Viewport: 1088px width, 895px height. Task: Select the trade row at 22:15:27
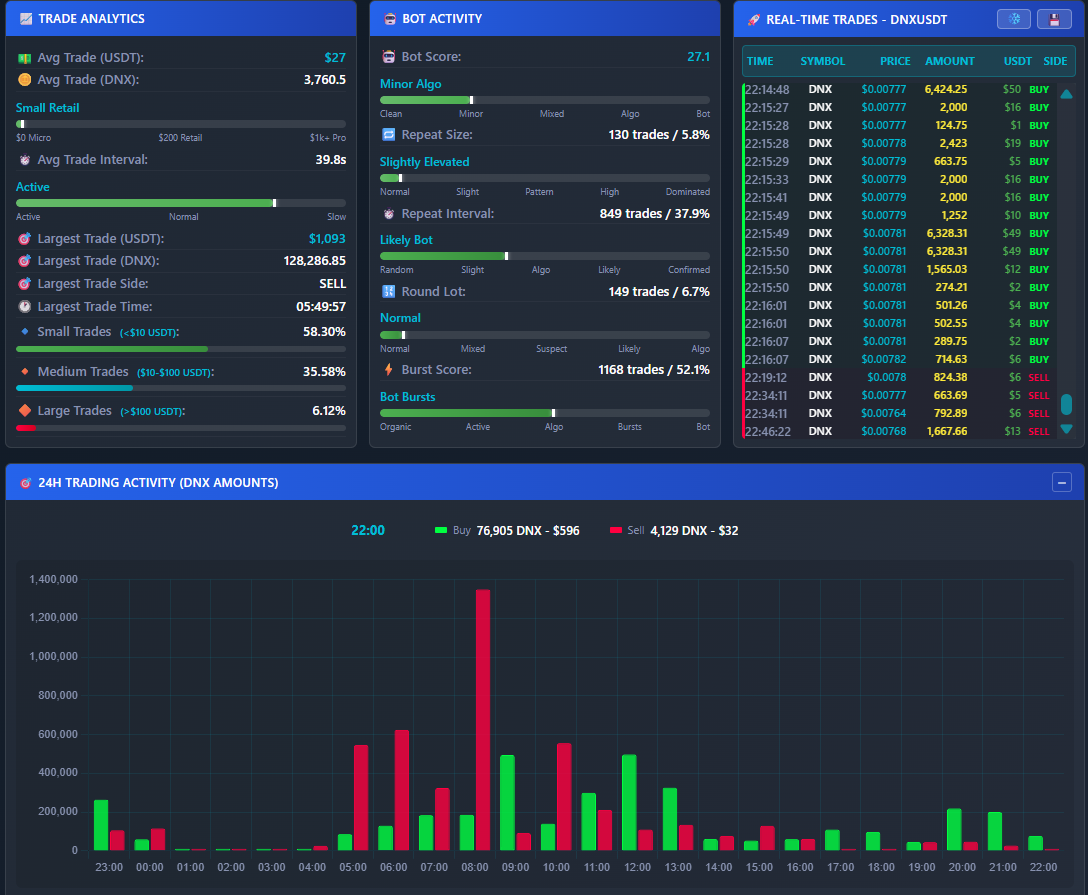tap(899, 108)
